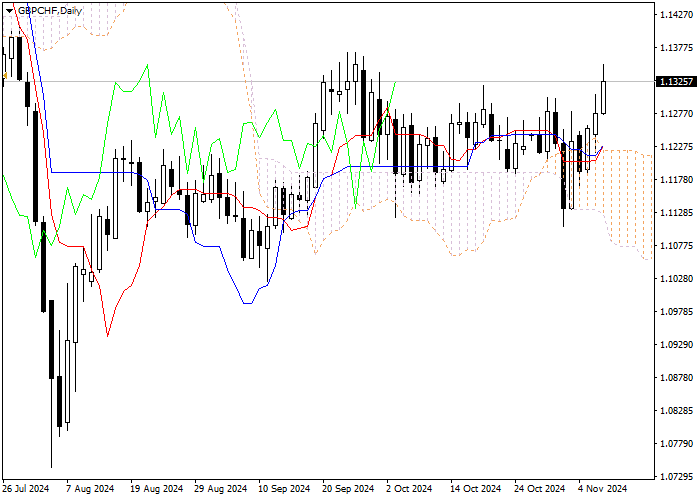This screenshot has width=700, height=500.
Task: Select the 26 Jul 2024 date label
Action: click(25, 489)
